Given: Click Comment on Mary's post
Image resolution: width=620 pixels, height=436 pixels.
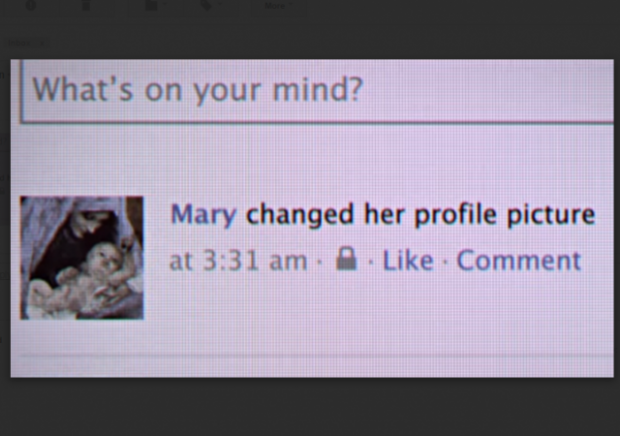Looking at the screenshot, I should pos(519,260).
